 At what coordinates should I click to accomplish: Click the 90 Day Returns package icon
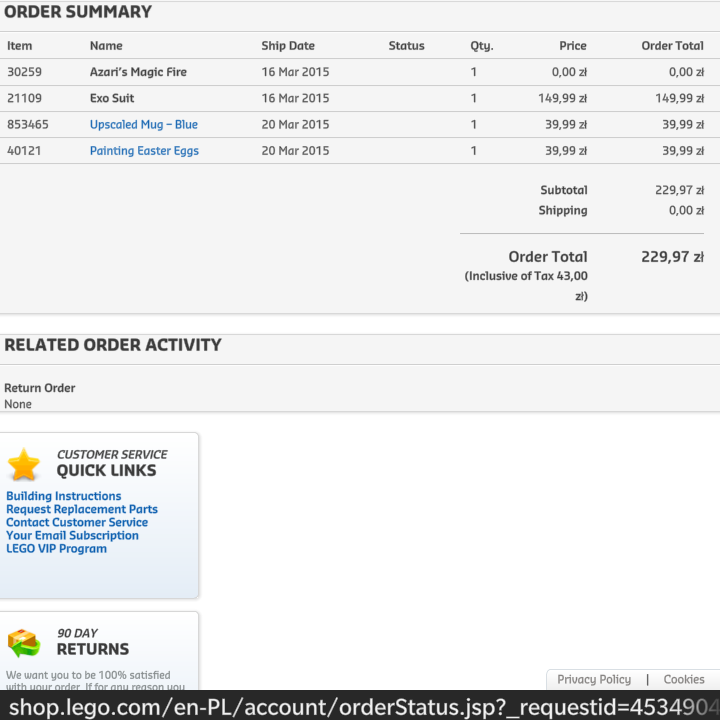[24, 643]
